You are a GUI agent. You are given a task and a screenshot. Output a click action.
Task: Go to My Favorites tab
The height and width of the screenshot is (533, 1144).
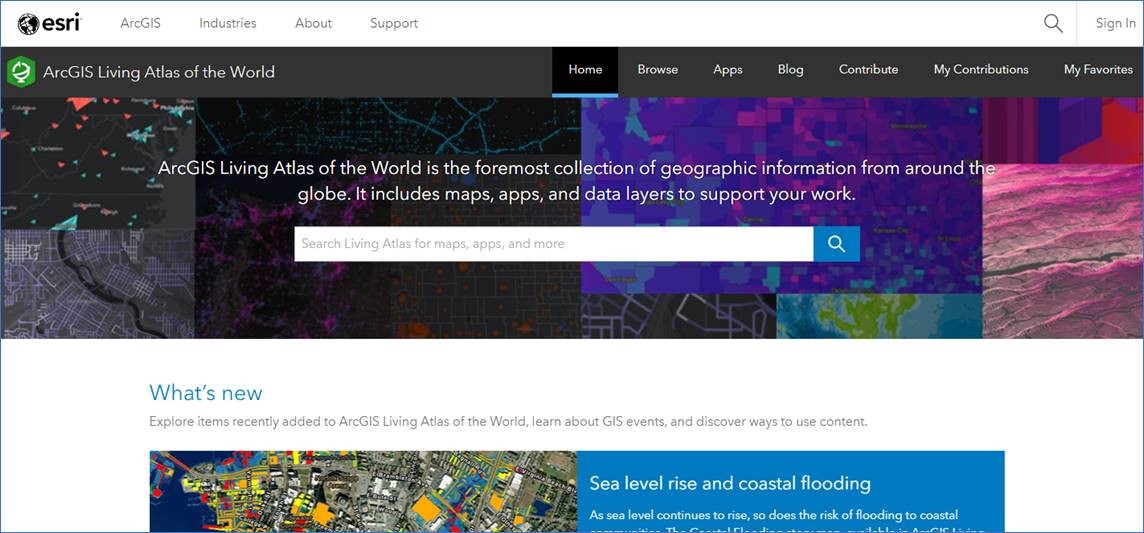[x=1098, y=70]
